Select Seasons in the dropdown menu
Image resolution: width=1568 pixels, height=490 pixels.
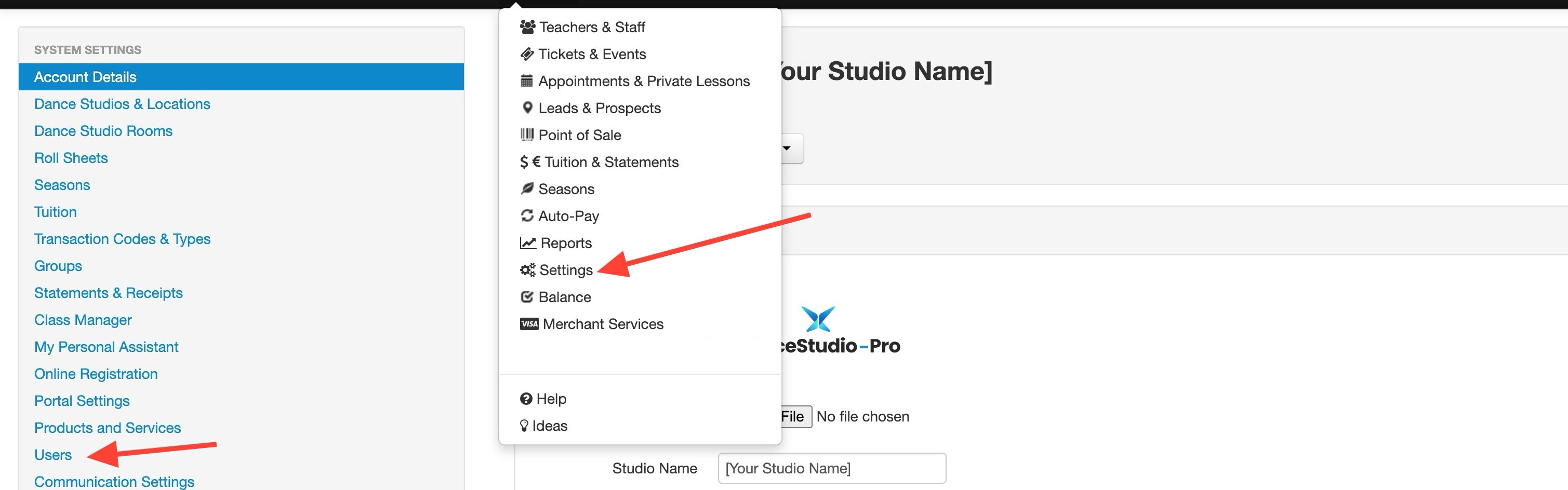coord(566,189)
